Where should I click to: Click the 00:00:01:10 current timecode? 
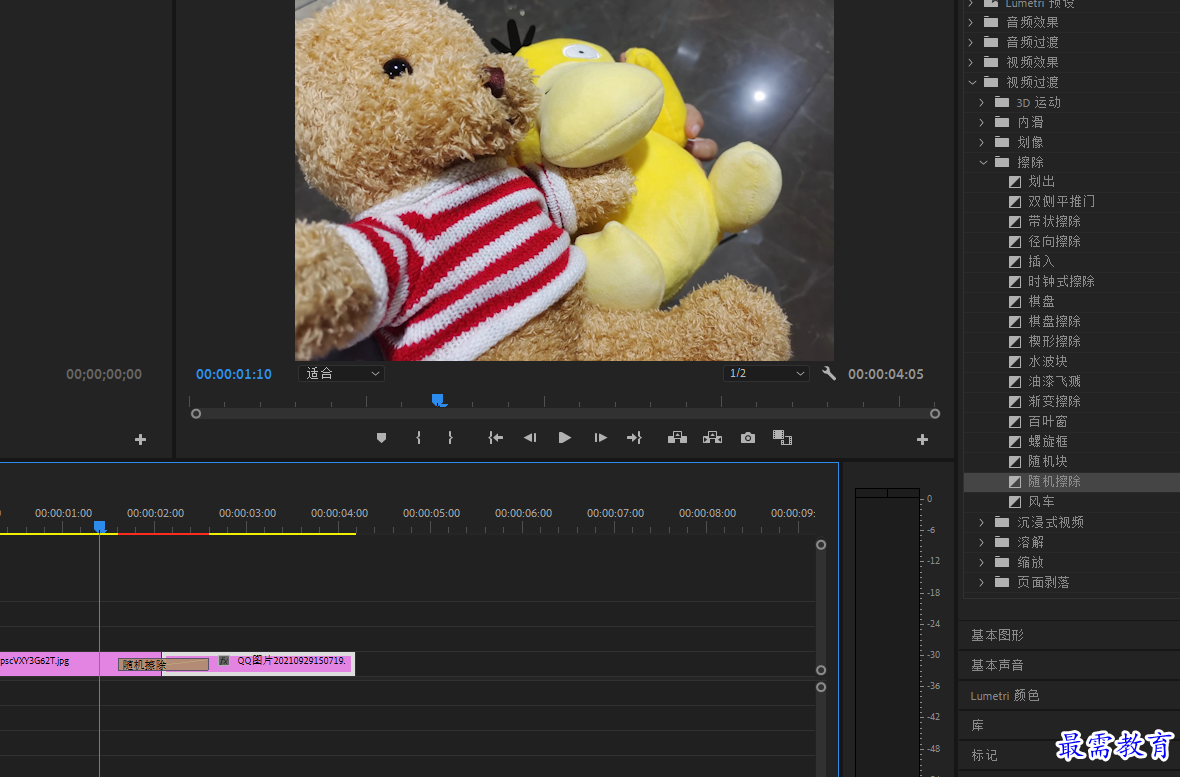click(233, 374)
